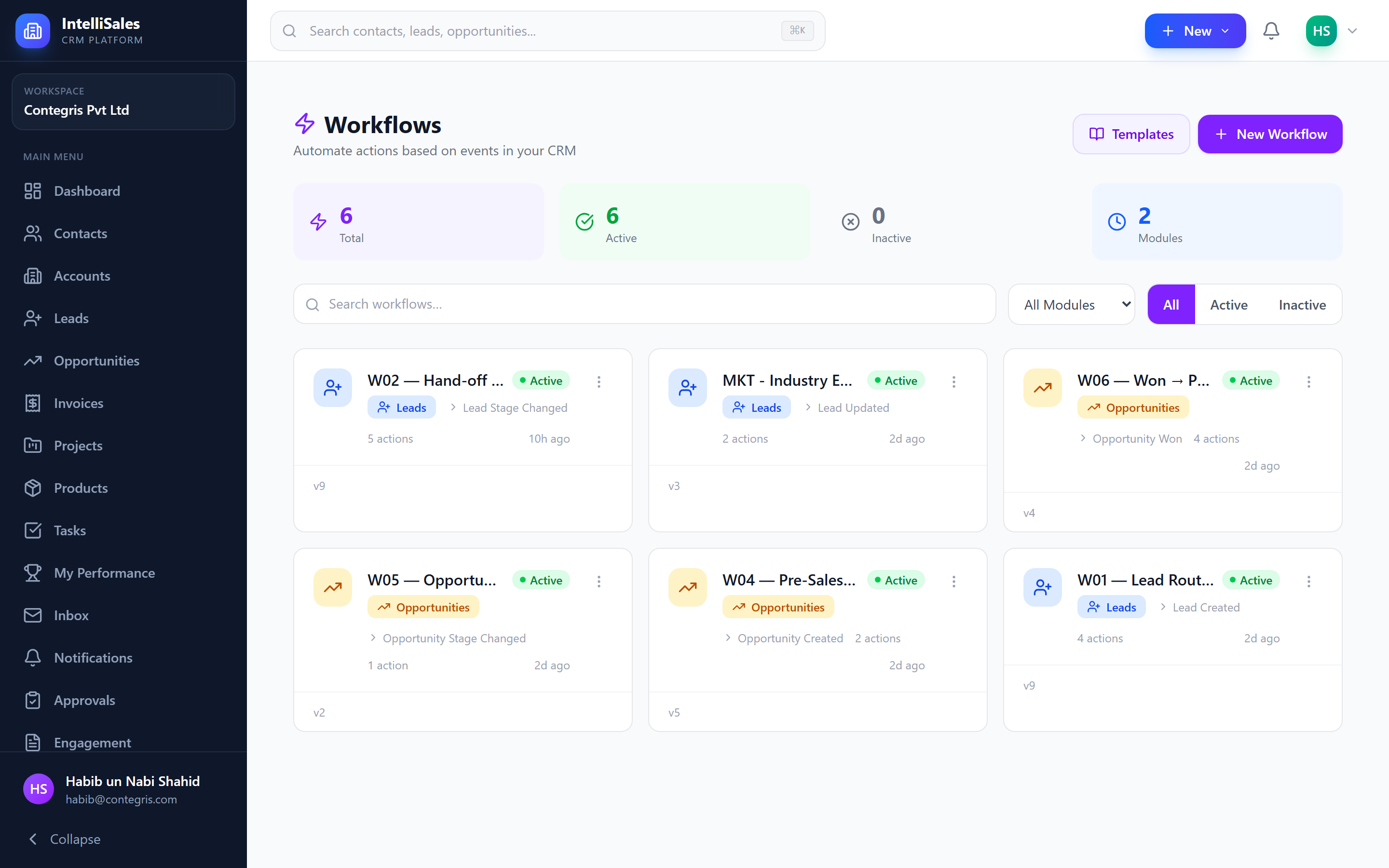Screen dimensions: 1389x868
Task: Open W01 Lead Routing options menu
Action: coord(1308,582)
